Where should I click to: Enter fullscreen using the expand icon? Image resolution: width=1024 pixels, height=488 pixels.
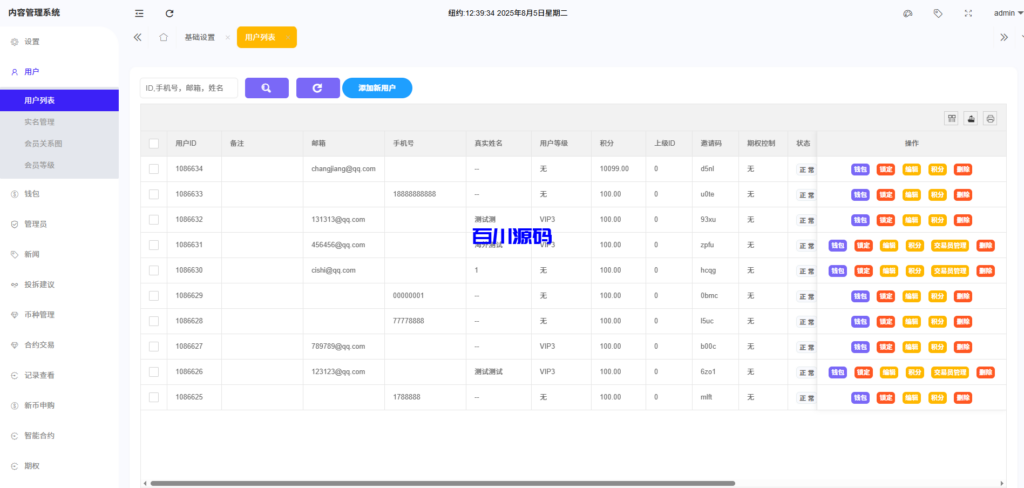pos(967,13)
